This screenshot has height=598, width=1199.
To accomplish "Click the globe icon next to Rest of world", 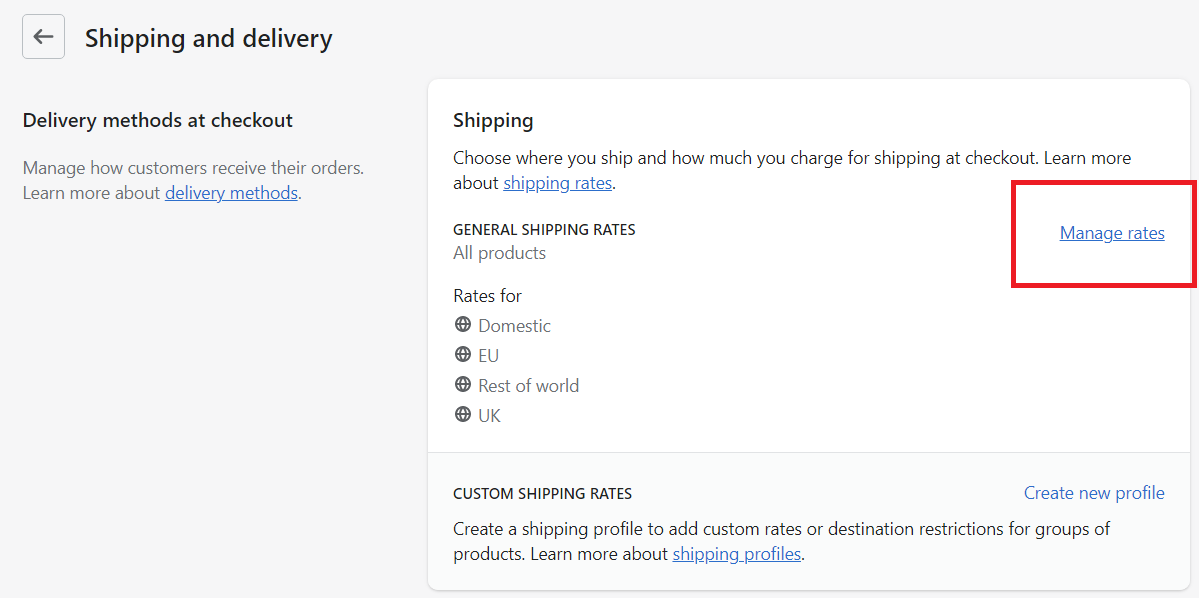I will [462, 384].
